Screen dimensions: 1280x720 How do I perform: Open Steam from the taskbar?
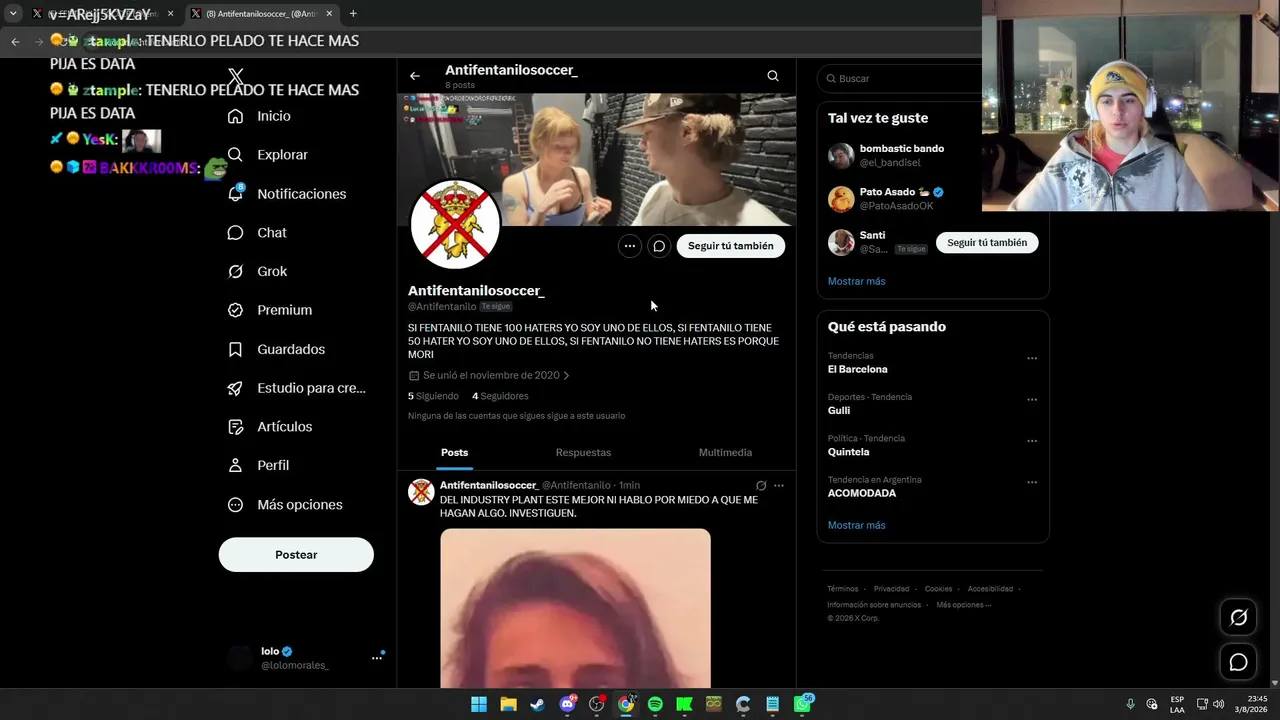click(x=538, y=704)
